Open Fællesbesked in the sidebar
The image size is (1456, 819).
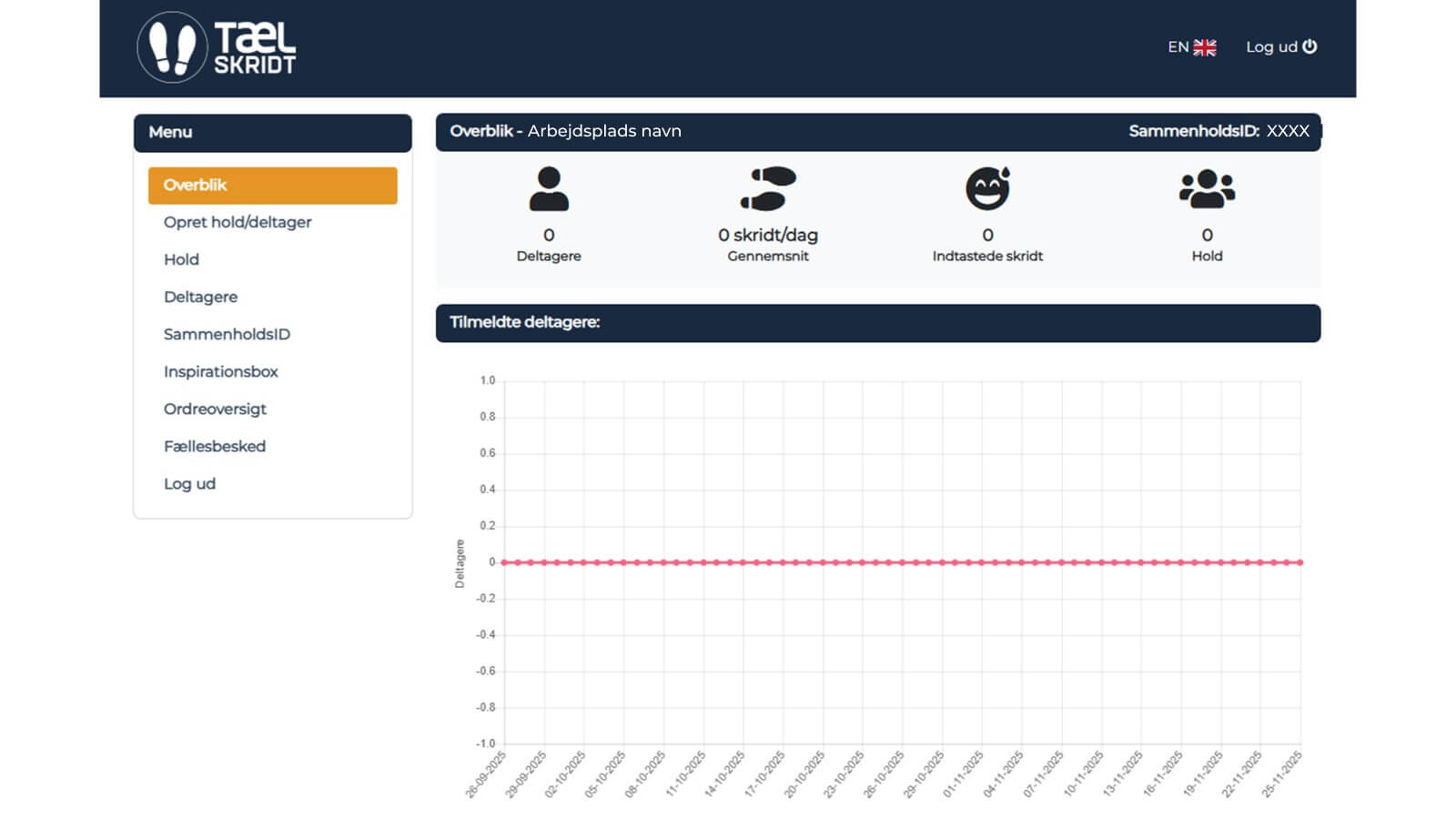[x=215, y=446]
